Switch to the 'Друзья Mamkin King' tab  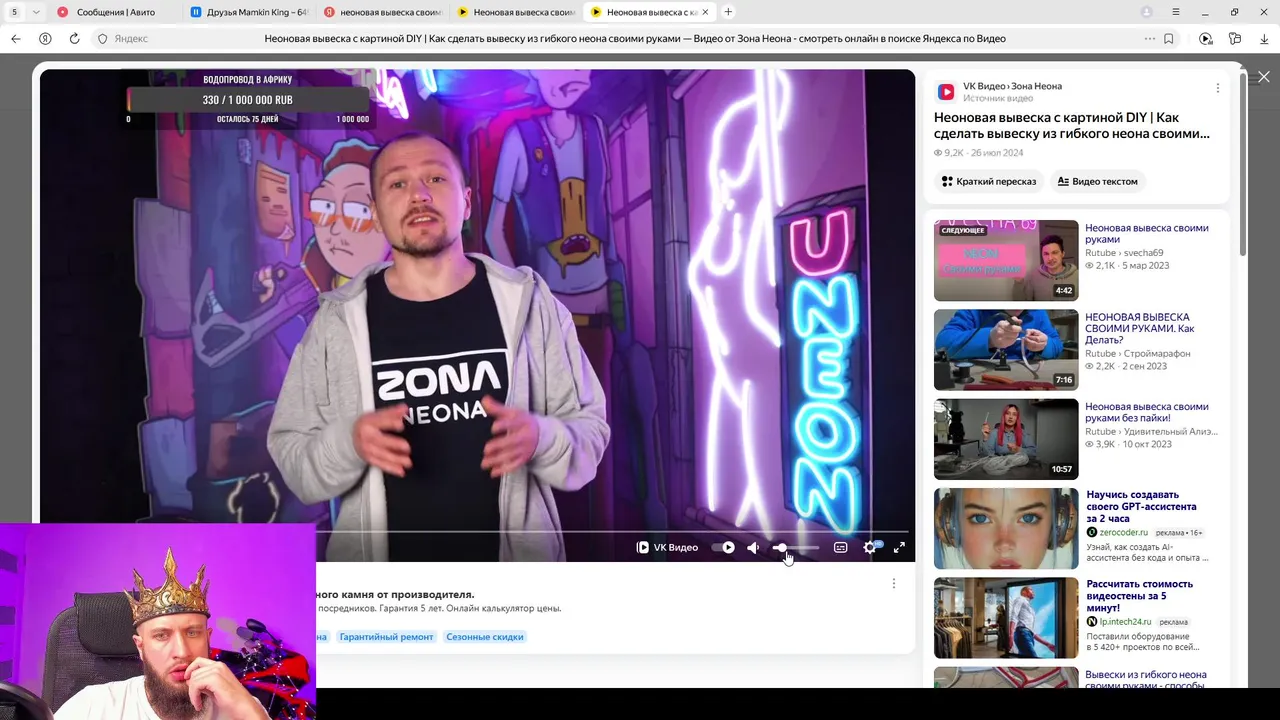pyautogui.click(x=248, y=12)
